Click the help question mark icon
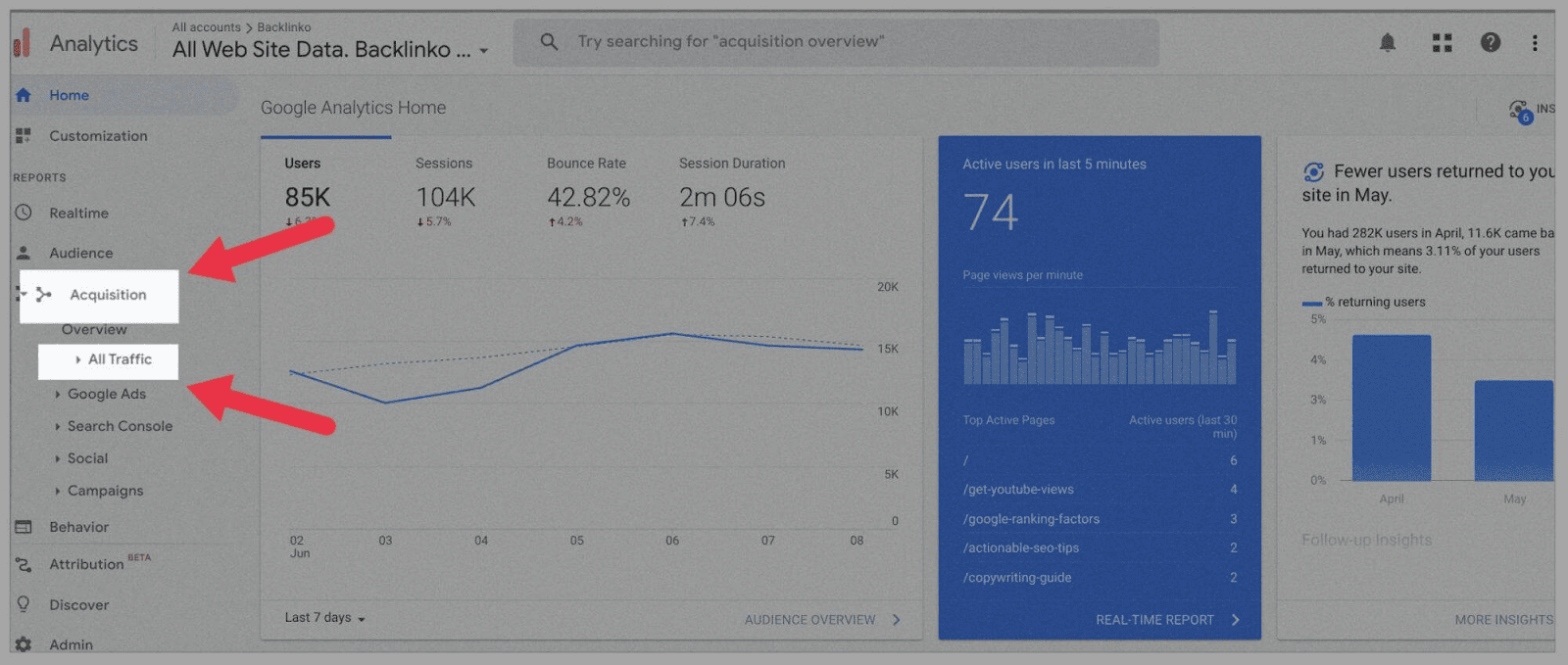Image resolution: width=1568 pixels, height=665 pixels. tap(1491, 42)
